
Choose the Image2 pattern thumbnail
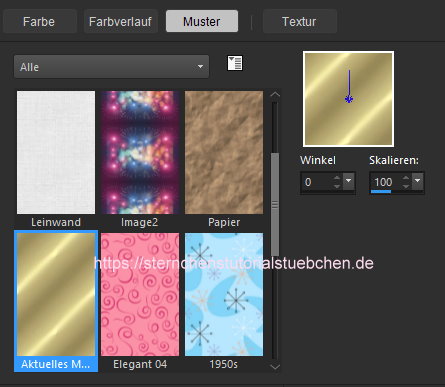(x=140, y=153)
